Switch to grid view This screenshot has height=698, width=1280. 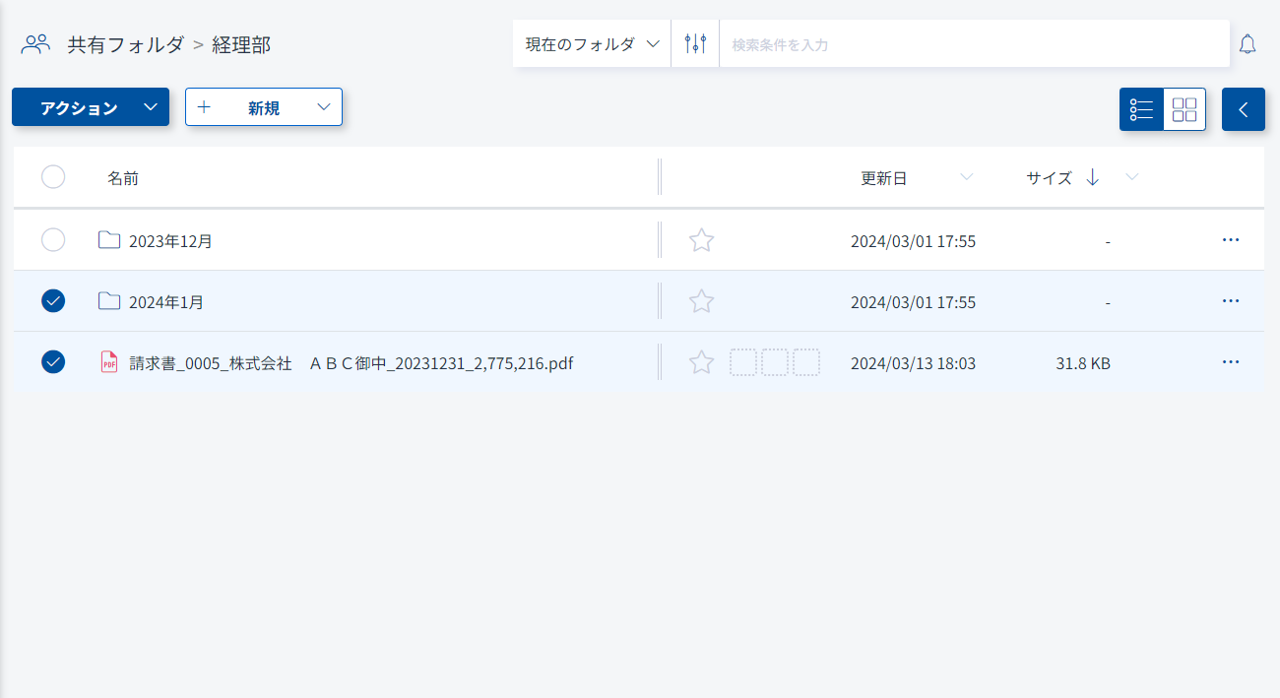(1184, 109)
